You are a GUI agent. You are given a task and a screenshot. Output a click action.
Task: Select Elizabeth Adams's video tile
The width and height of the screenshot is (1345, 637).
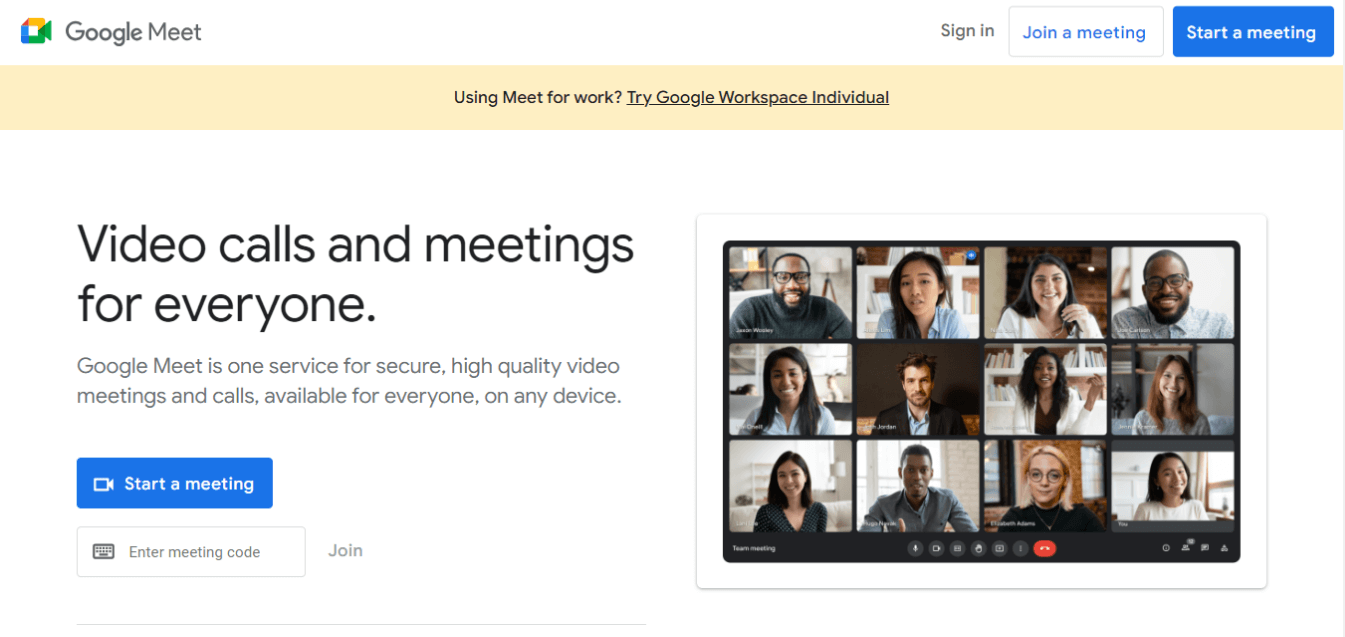[1045, 486]
